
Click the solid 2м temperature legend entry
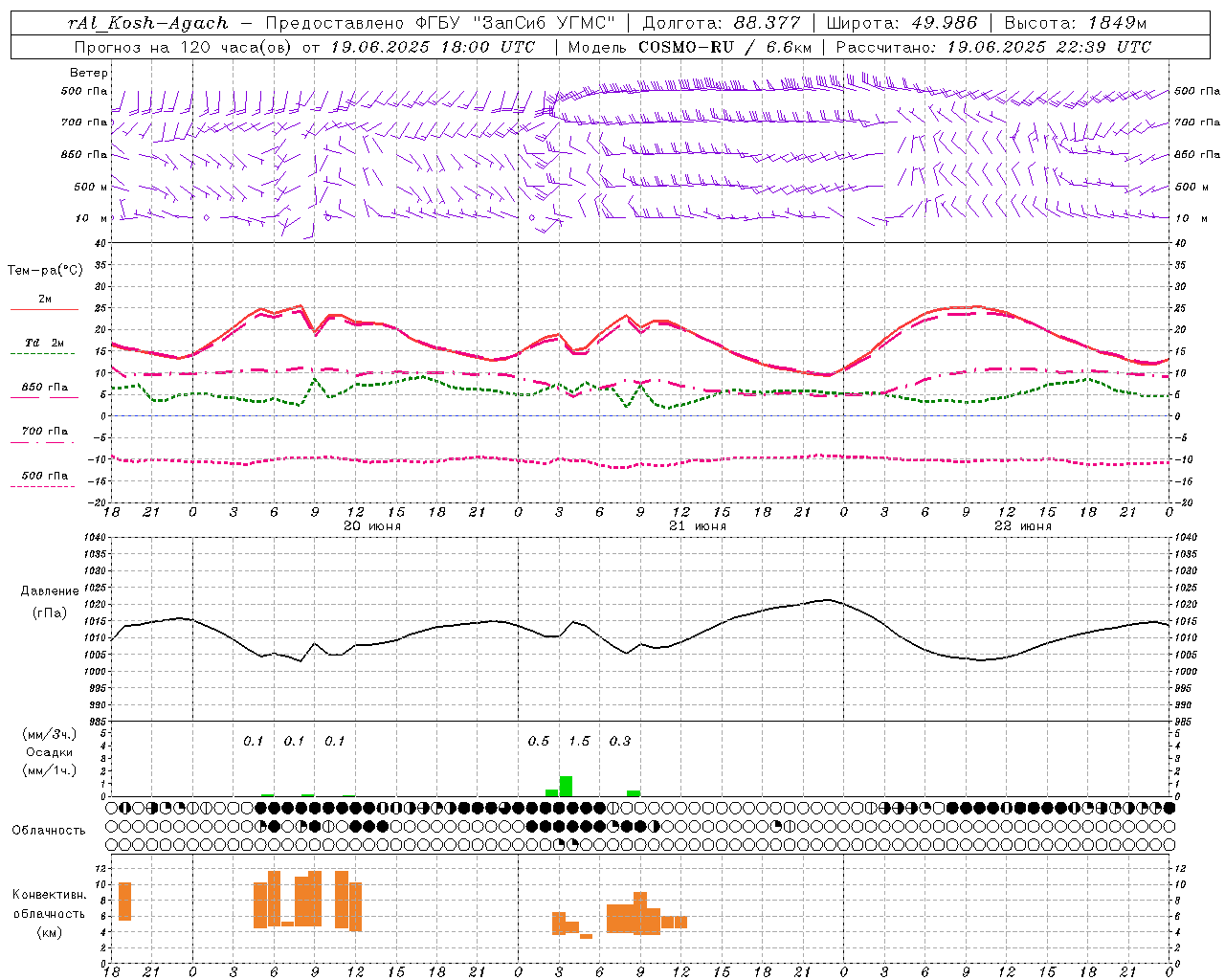click(44, 302)
